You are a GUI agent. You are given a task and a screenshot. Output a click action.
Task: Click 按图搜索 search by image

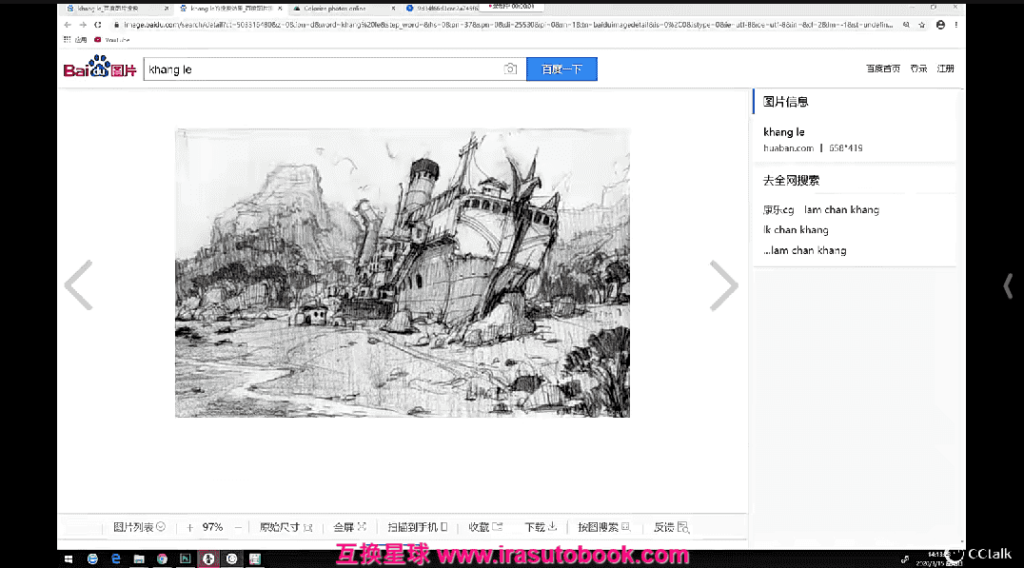click(603, 527)
